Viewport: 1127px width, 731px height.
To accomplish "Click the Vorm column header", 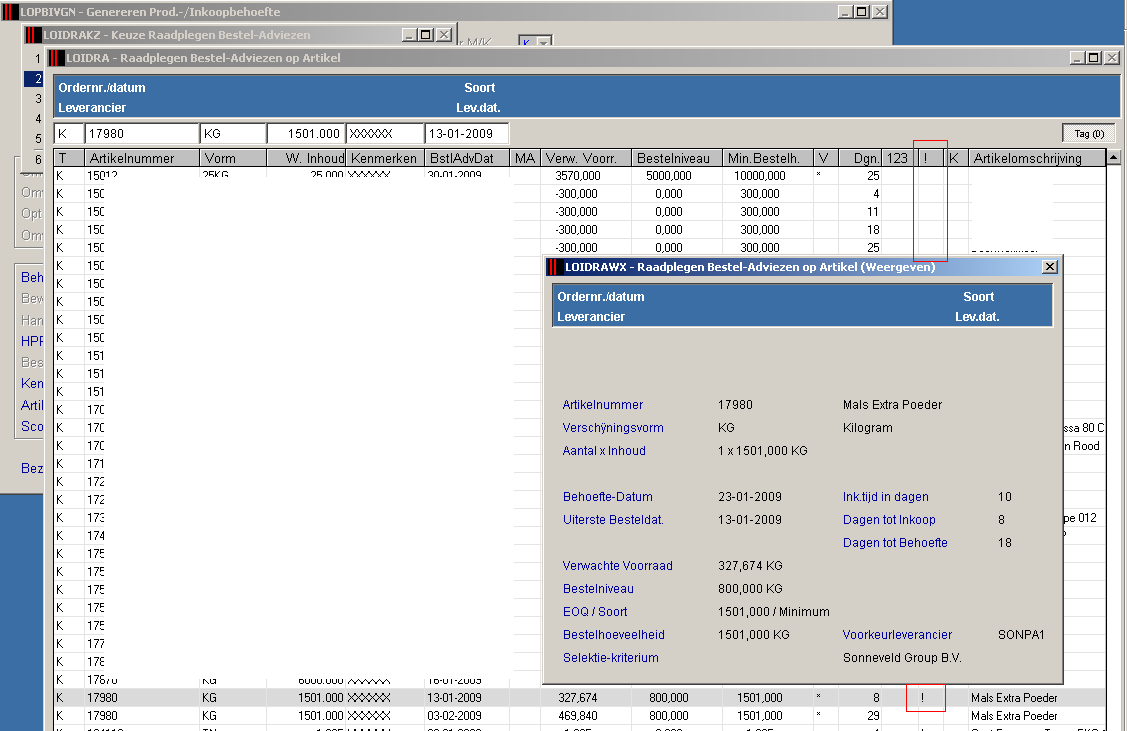I will pyautogui.click(x=233, y=158).
